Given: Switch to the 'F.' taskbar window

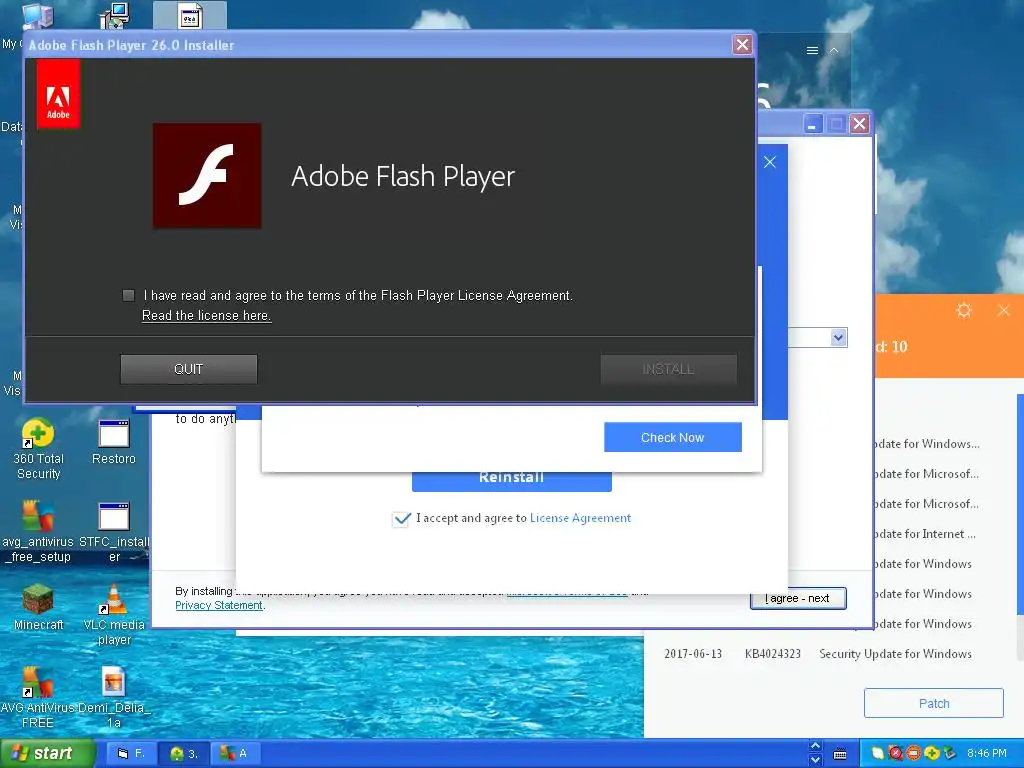Looking at the screenshot, I should (131, 754).
